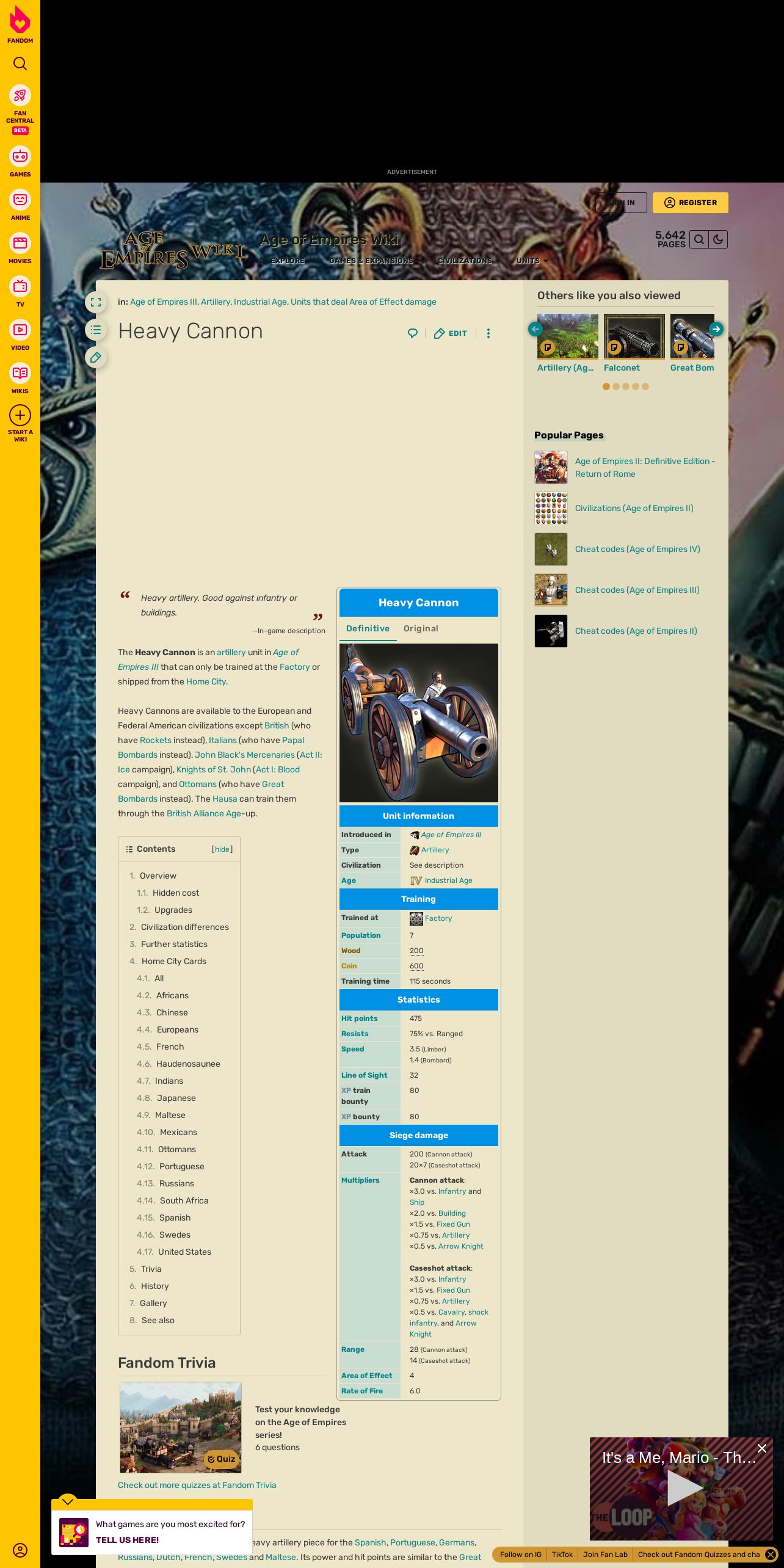This screenshot has width=784, height=1568.
Task: Open the TikTok bottom bar link
Action: pyautogui.click(x=562, y=1555)
